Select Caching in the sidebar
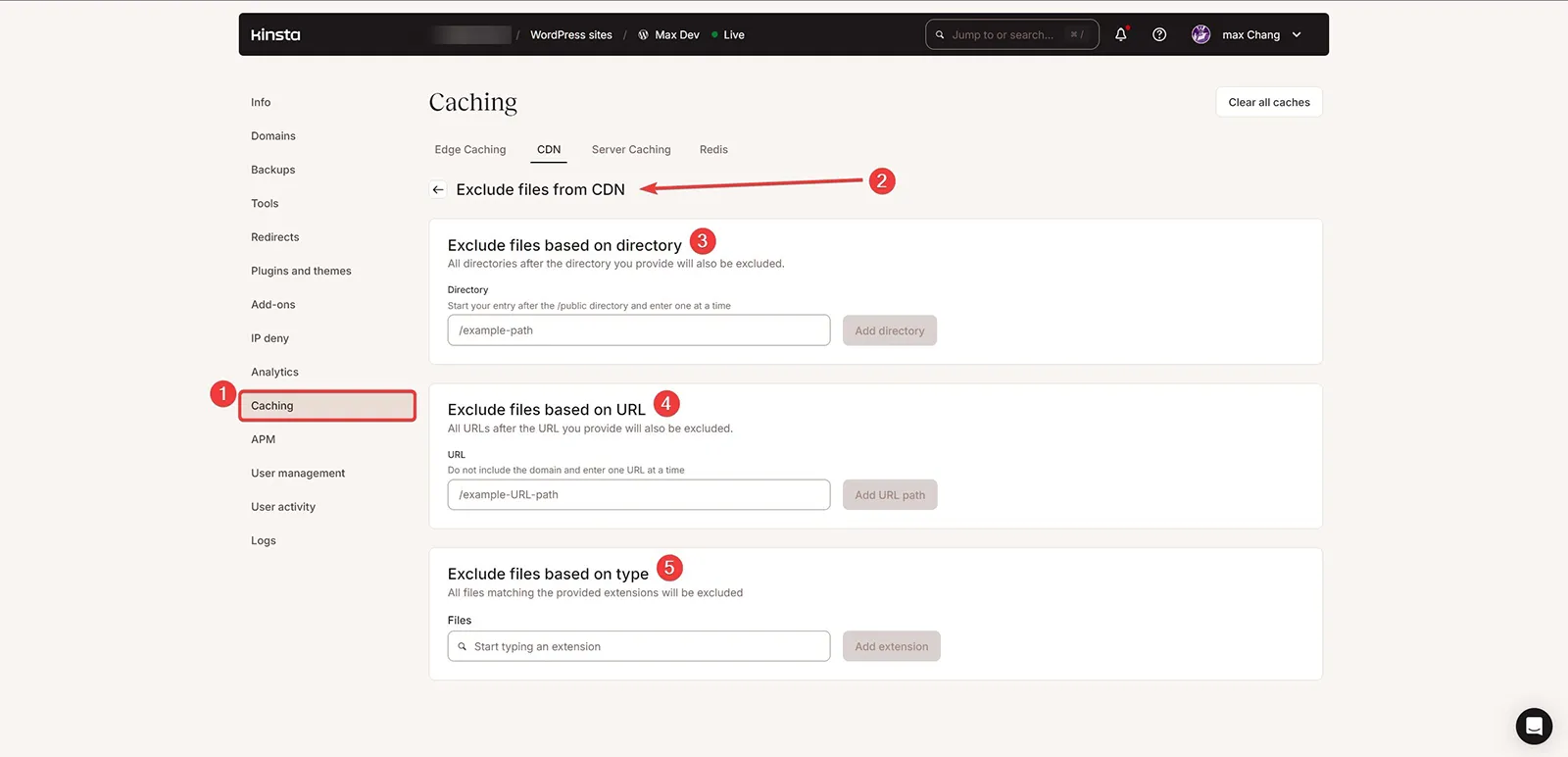Viewport: 1568px width, 757px height. point(327,406)
